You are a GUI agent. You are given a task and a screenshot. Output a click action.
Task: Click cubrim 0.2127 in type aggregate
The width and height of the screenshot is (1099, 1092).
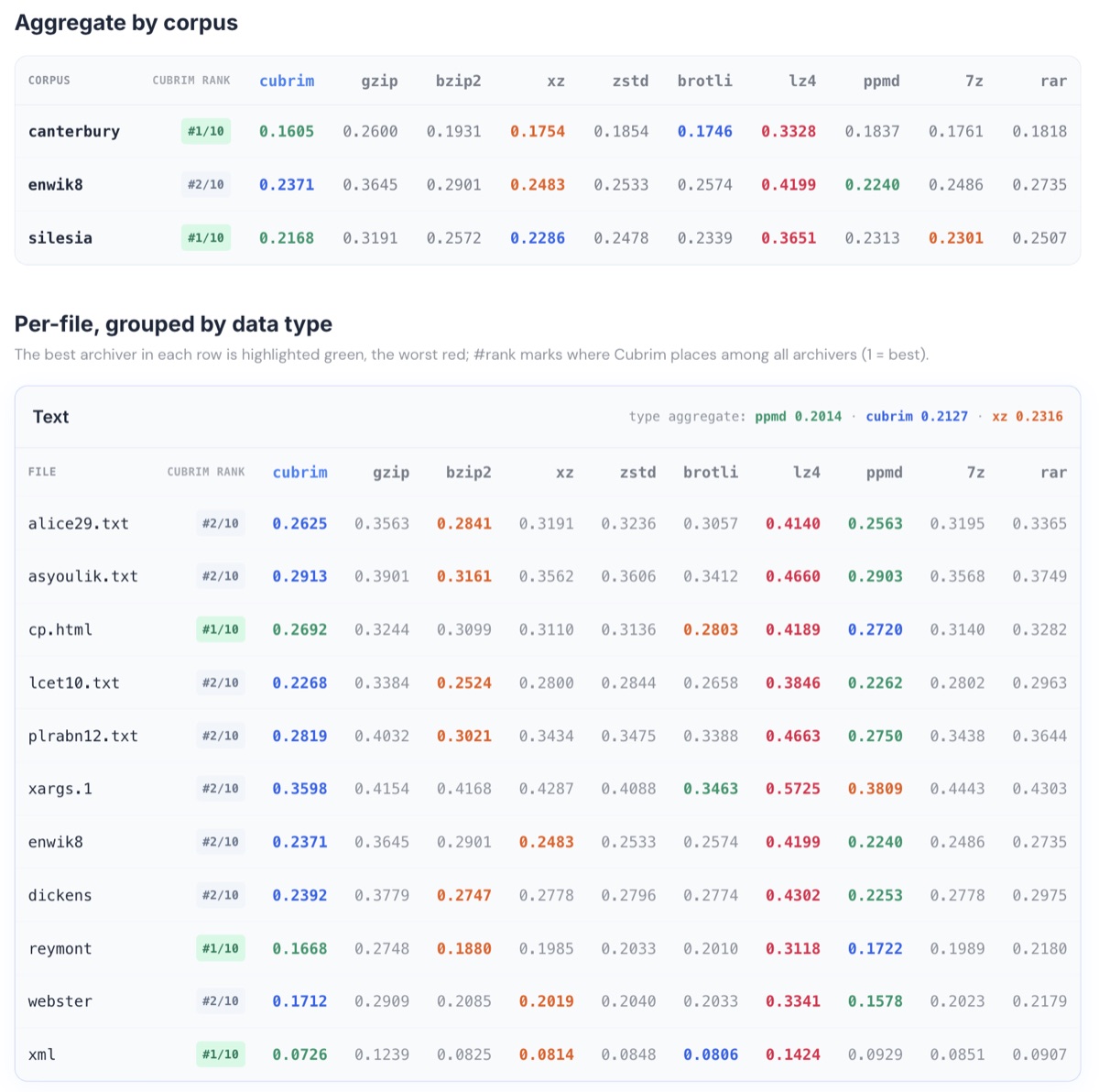917,416
